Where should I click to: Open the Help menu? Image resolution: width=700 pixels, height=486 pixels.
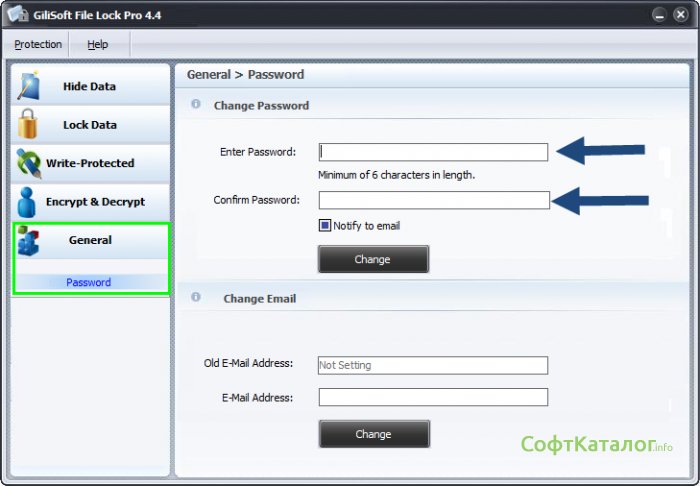click(x=97, y=44)
